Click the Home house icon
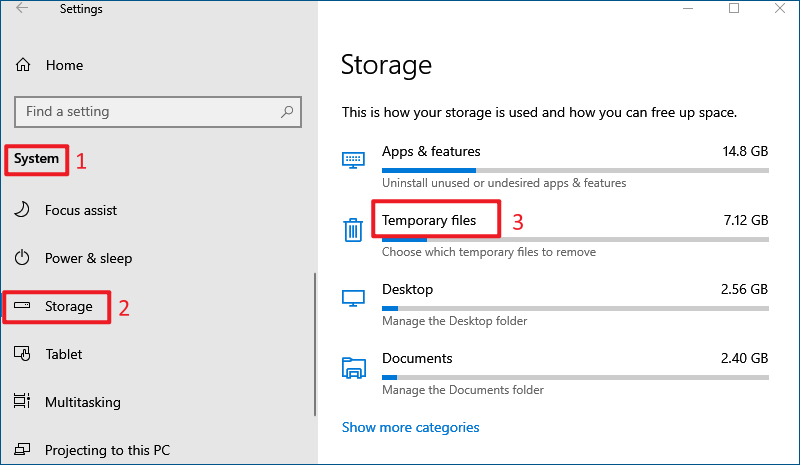Image resolution: width=800 pixels, height=465 pixels. 23,65
